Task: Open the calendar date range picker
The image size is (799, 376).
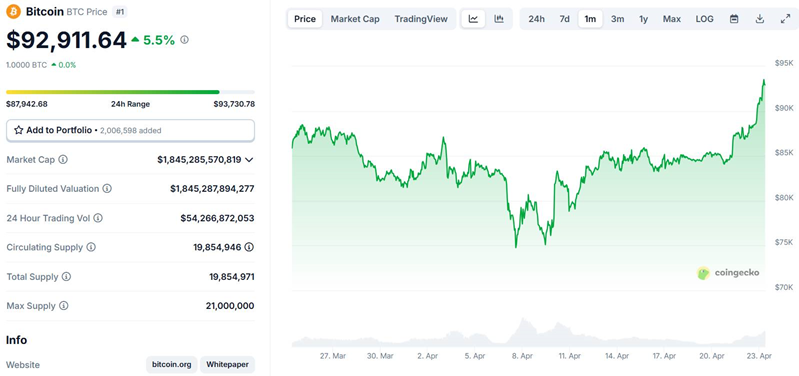Action: pyautogui.click(x=734, y=19)
